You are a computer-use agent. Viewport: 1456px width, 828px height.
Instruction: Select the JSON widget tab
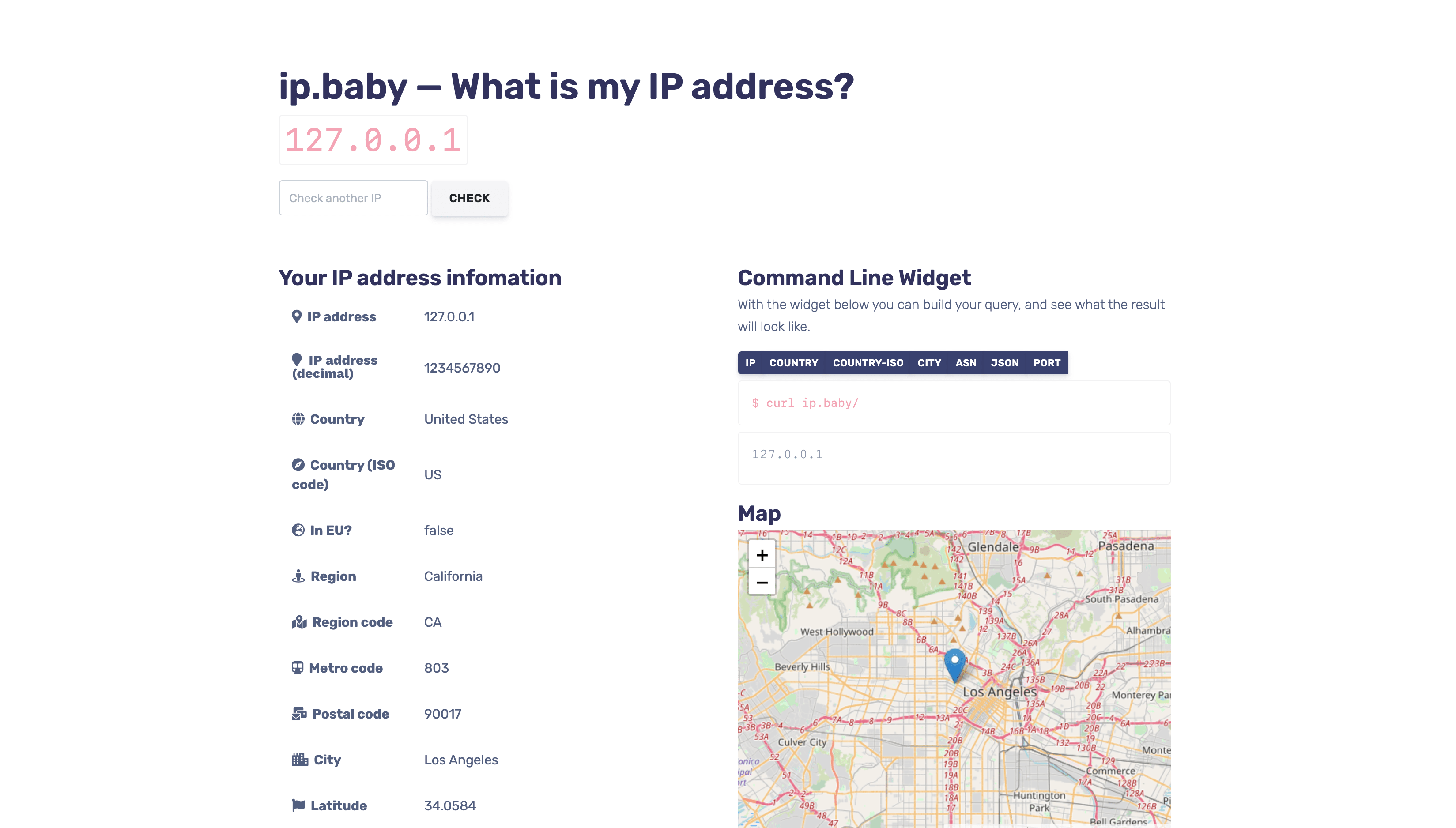tap(1004, 363)
